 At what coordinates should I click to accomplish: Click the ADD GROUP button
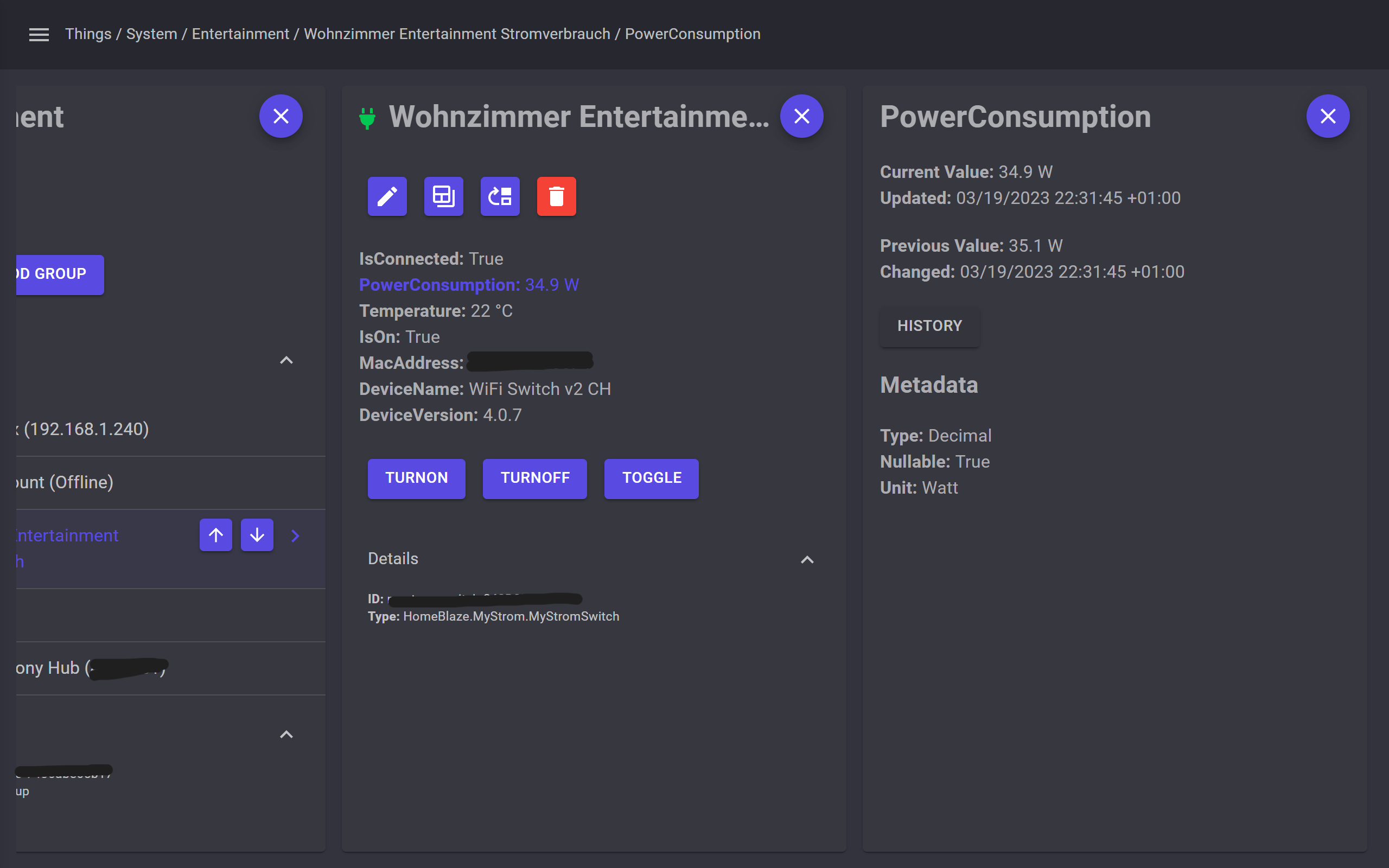tap(60, 275)
